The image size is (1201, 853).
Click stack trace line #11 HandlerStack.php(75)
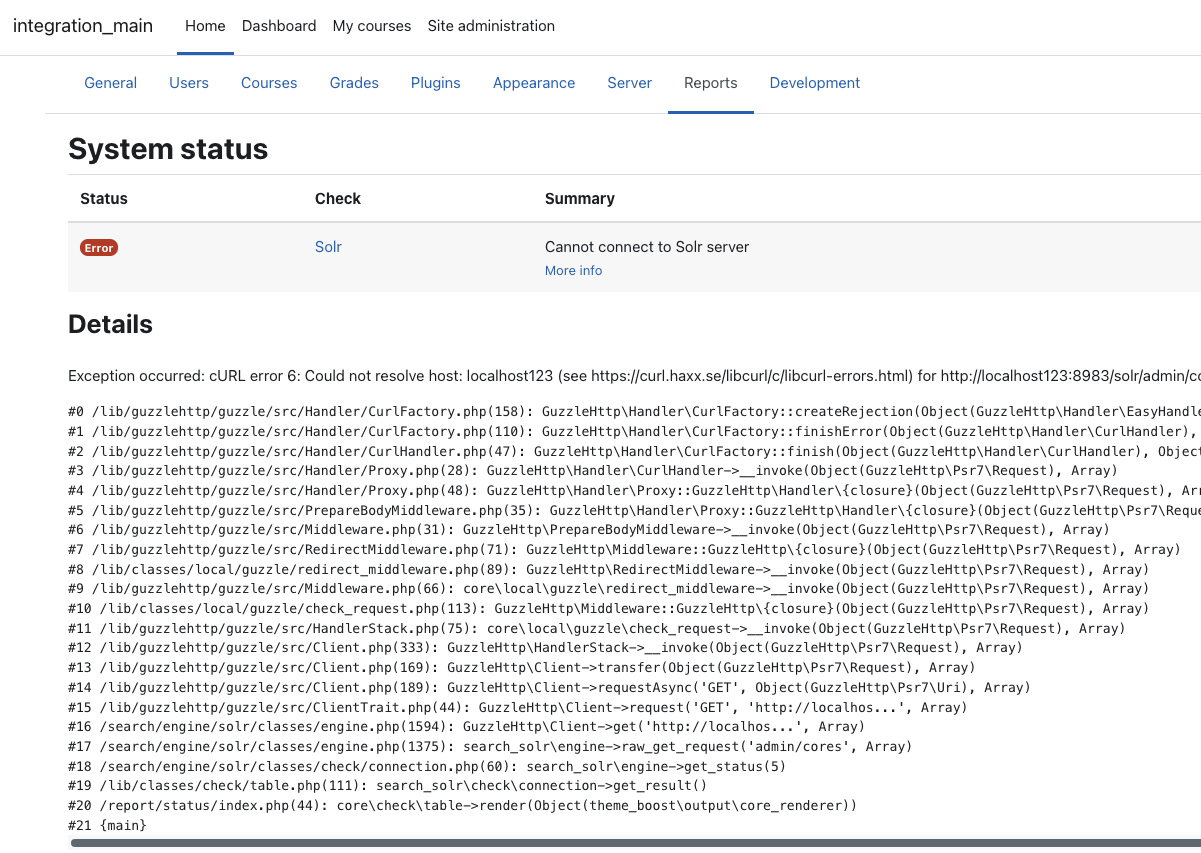597,628
